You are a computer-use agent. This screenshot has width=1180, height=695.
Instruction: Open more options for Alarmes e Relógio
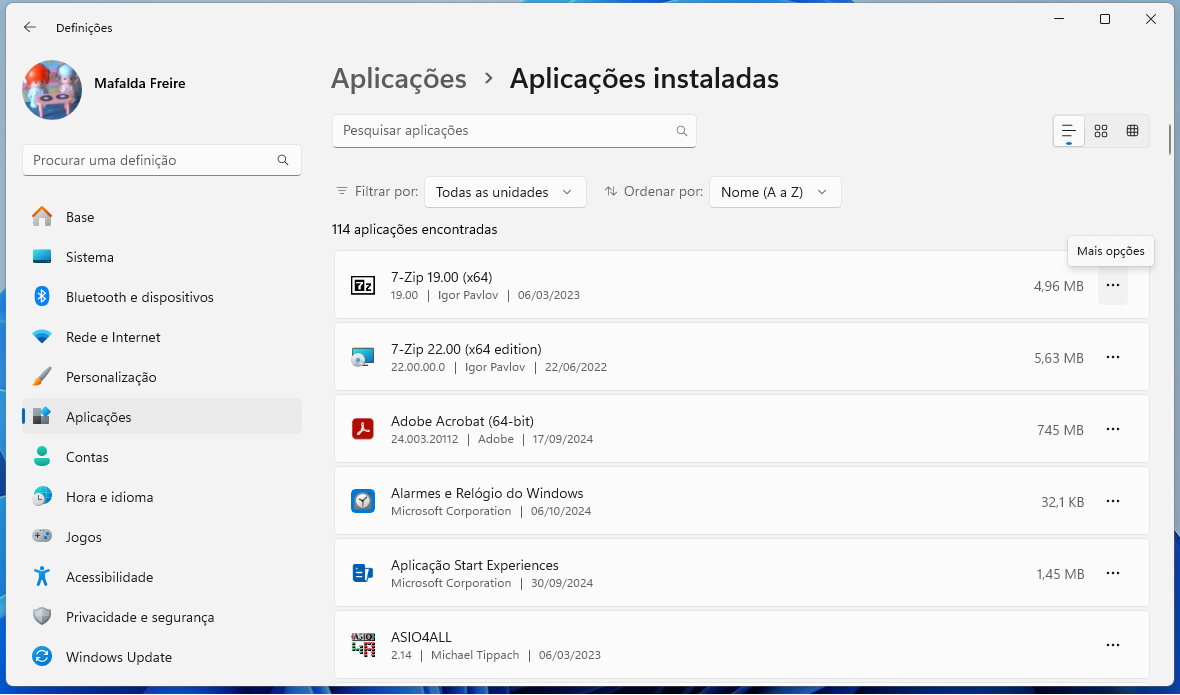[1113, 502]
